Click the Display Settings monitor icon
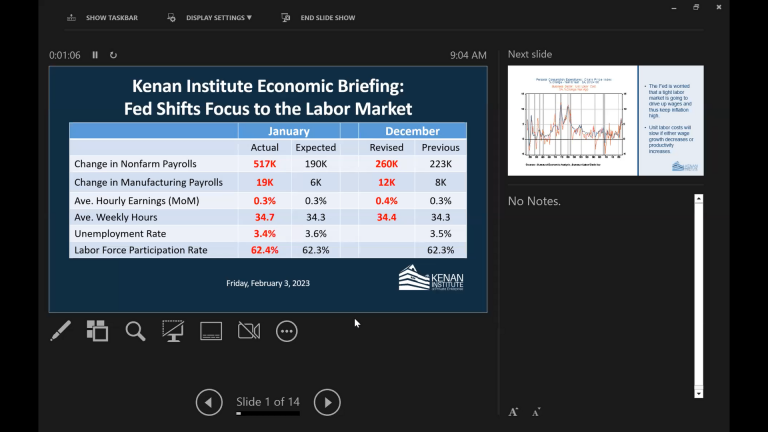 pos(171,18)
